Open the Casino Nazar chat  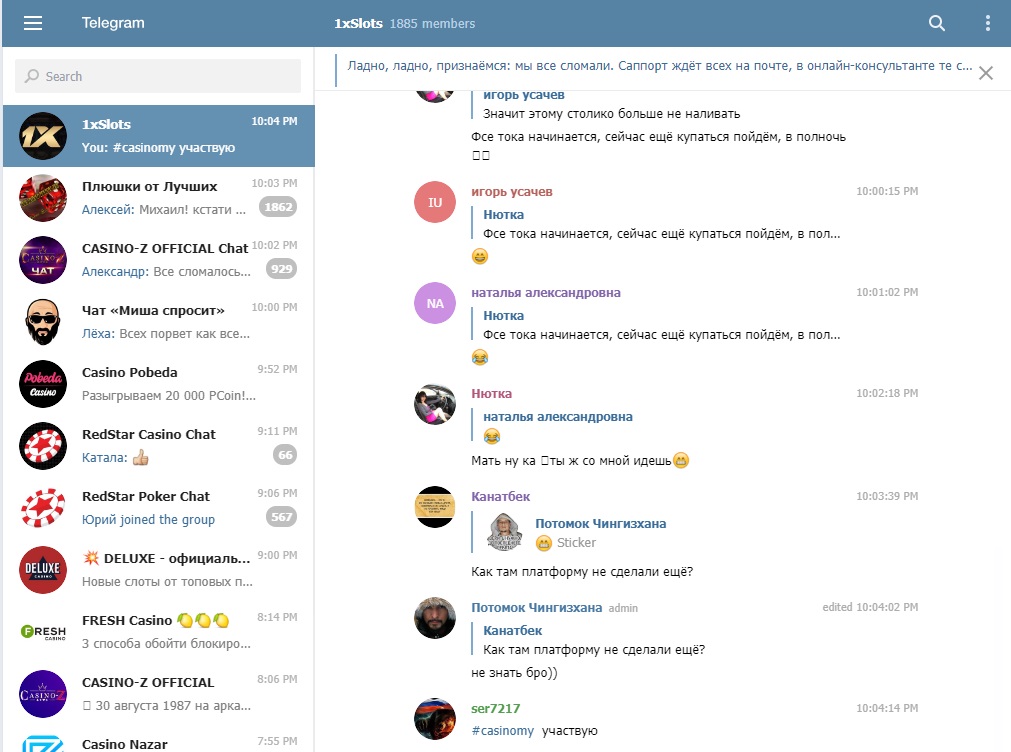159,738
